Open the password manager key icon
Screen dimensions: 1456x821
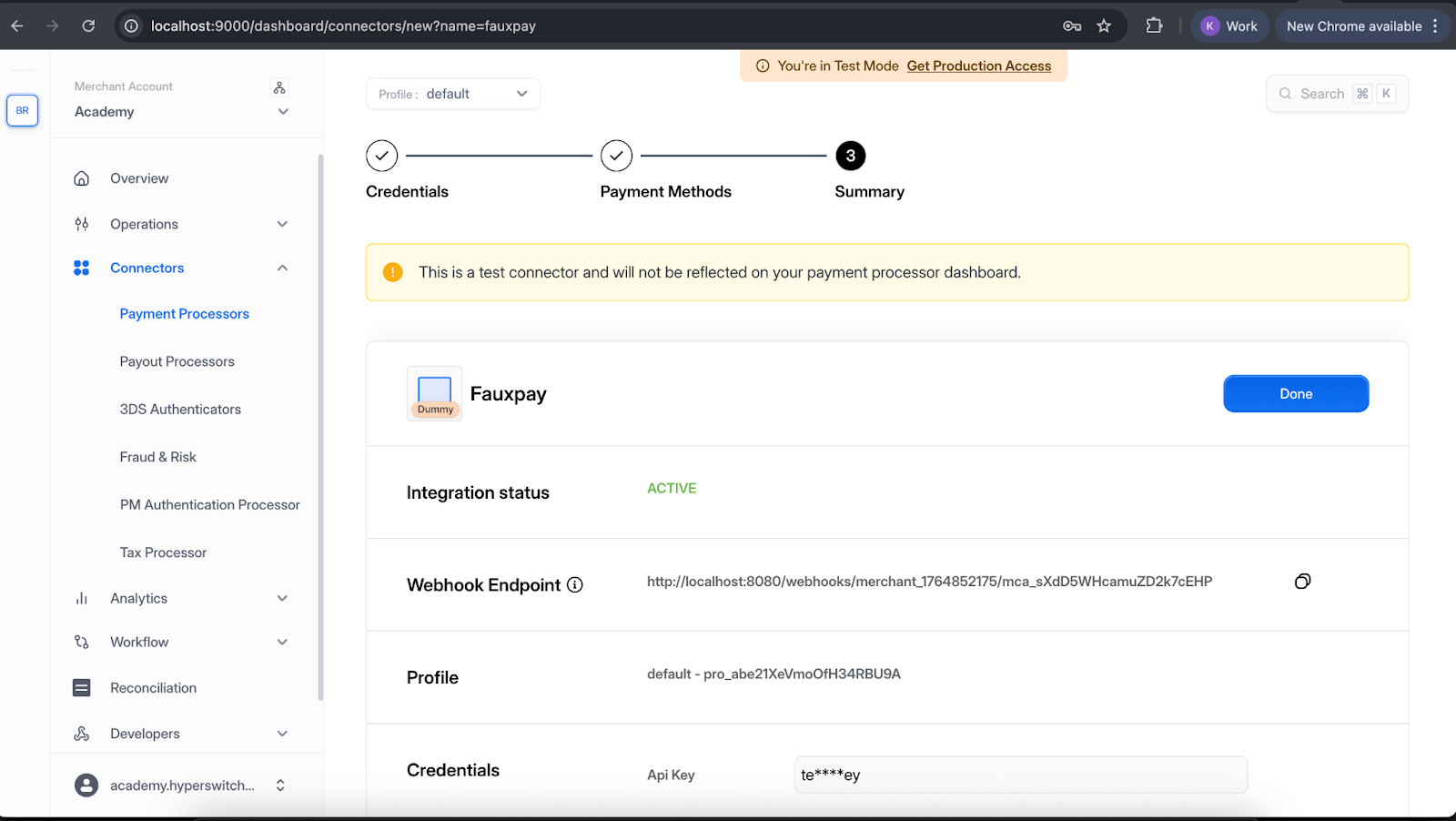tap(1072, 25)
